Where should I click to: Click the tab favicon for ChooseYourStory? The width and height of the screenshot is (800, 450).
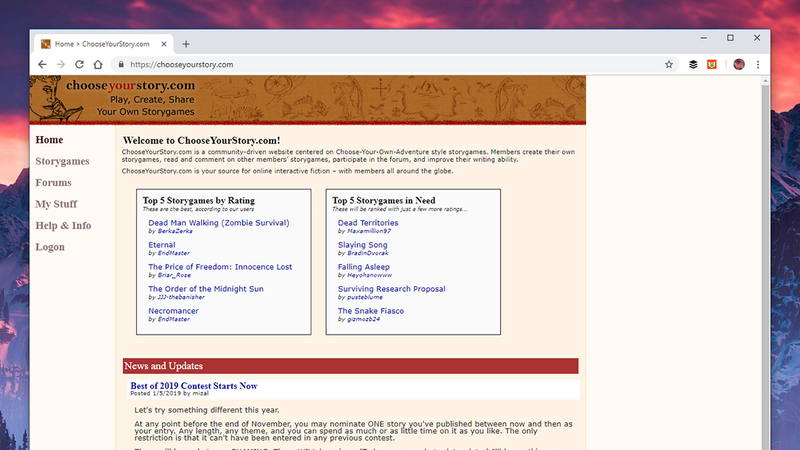tap(45, 44)
